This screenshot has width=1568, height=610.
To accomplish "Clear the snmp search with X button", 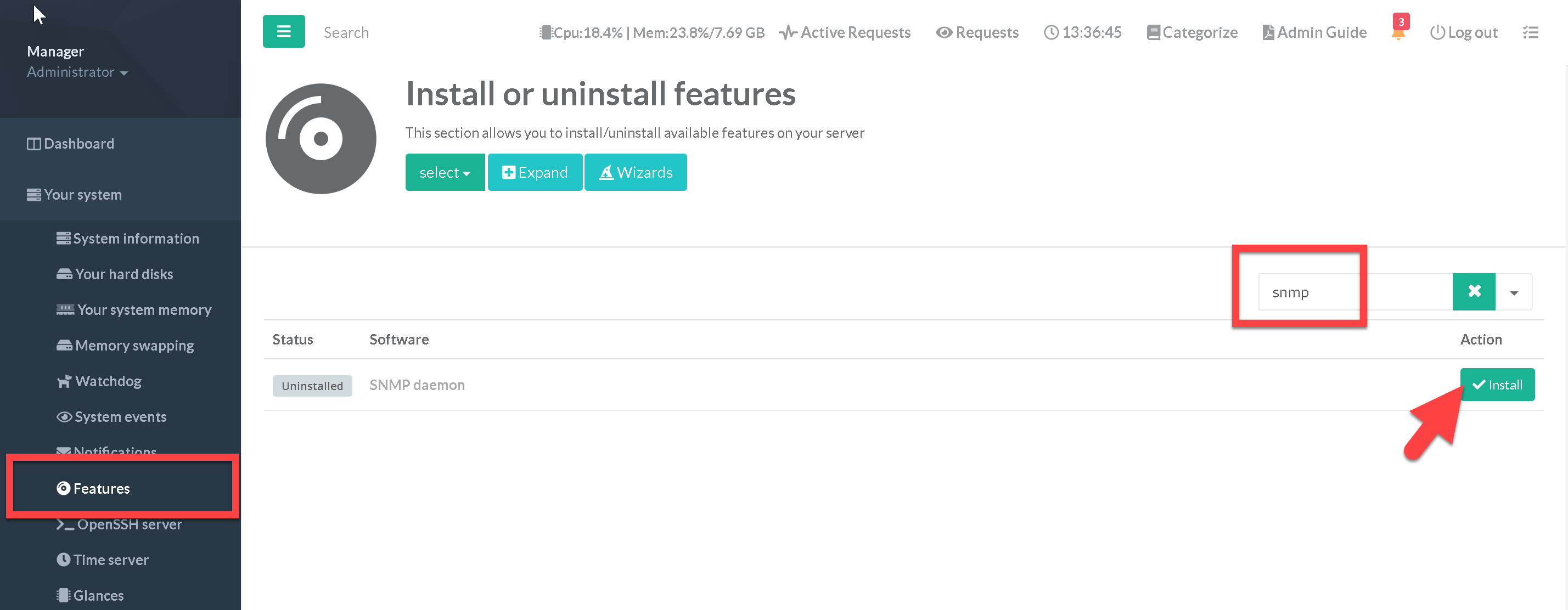I will point(1474,292).
